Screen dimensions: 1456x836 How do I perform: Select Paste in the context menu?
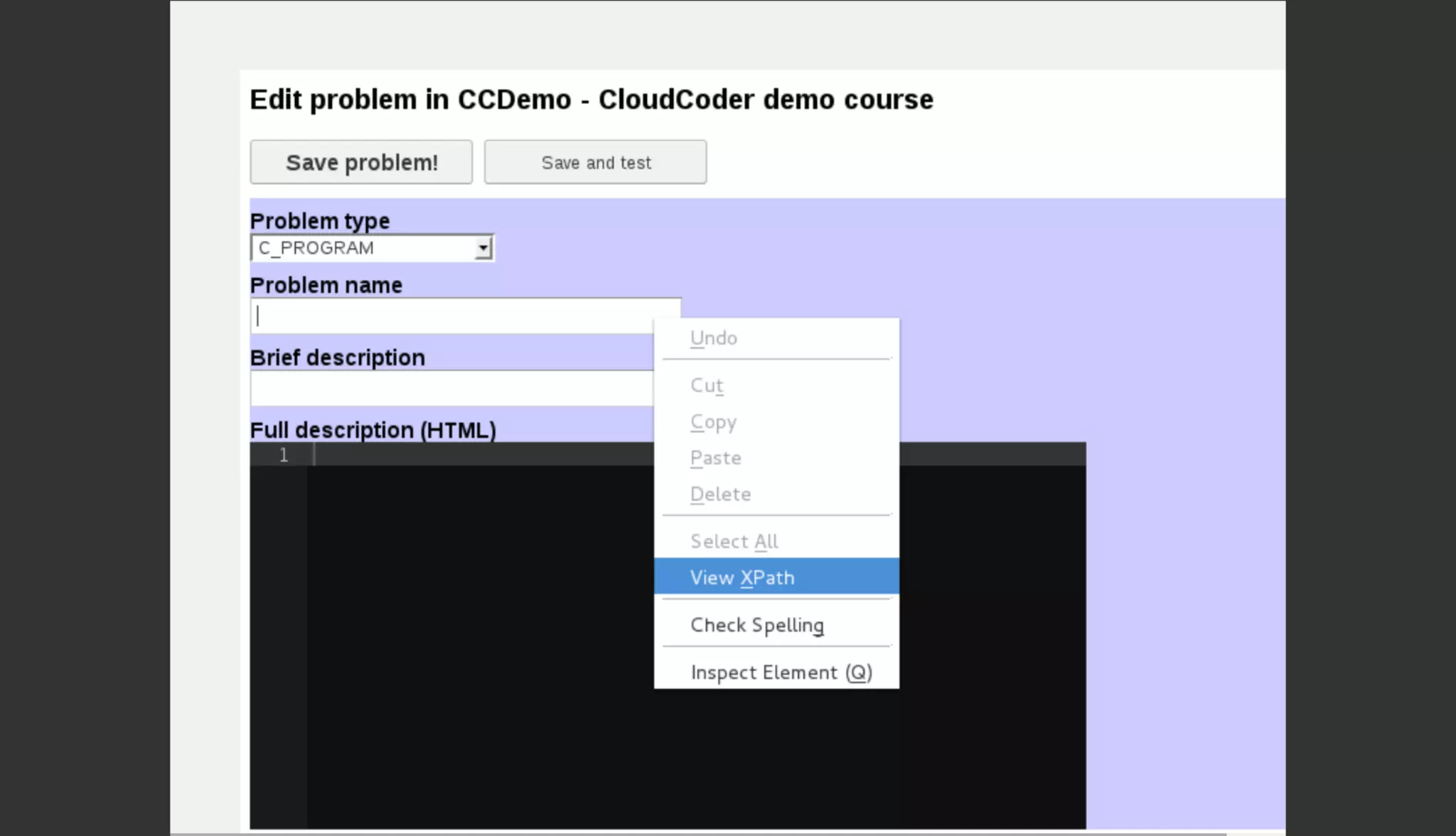(x=776, y=458)
